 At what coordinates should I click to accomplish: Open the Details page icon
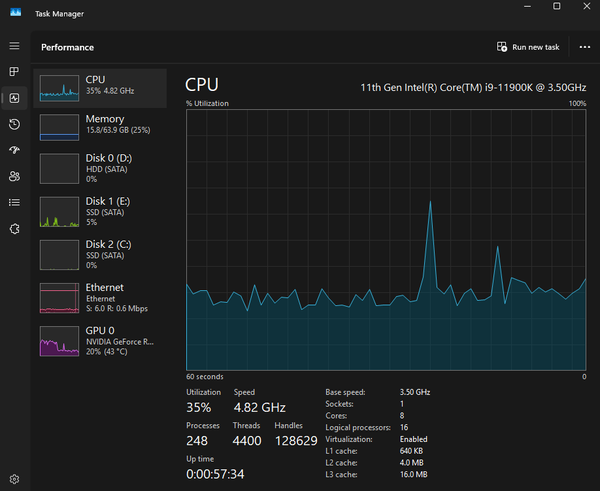click(14, 202)
